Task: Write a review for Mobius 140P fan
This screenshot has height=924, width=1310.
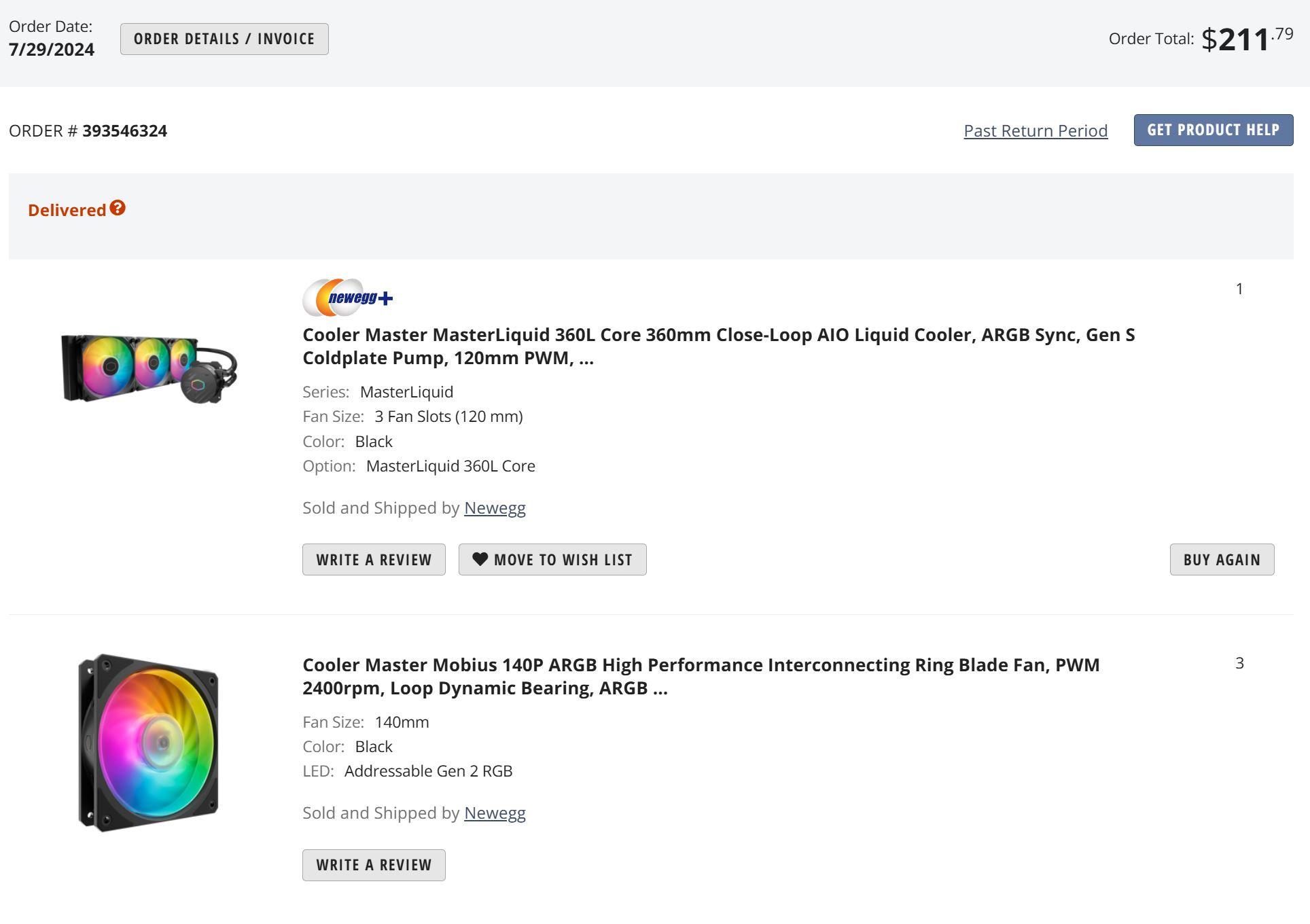Action: pyautogui.click(x=374, y=865)
